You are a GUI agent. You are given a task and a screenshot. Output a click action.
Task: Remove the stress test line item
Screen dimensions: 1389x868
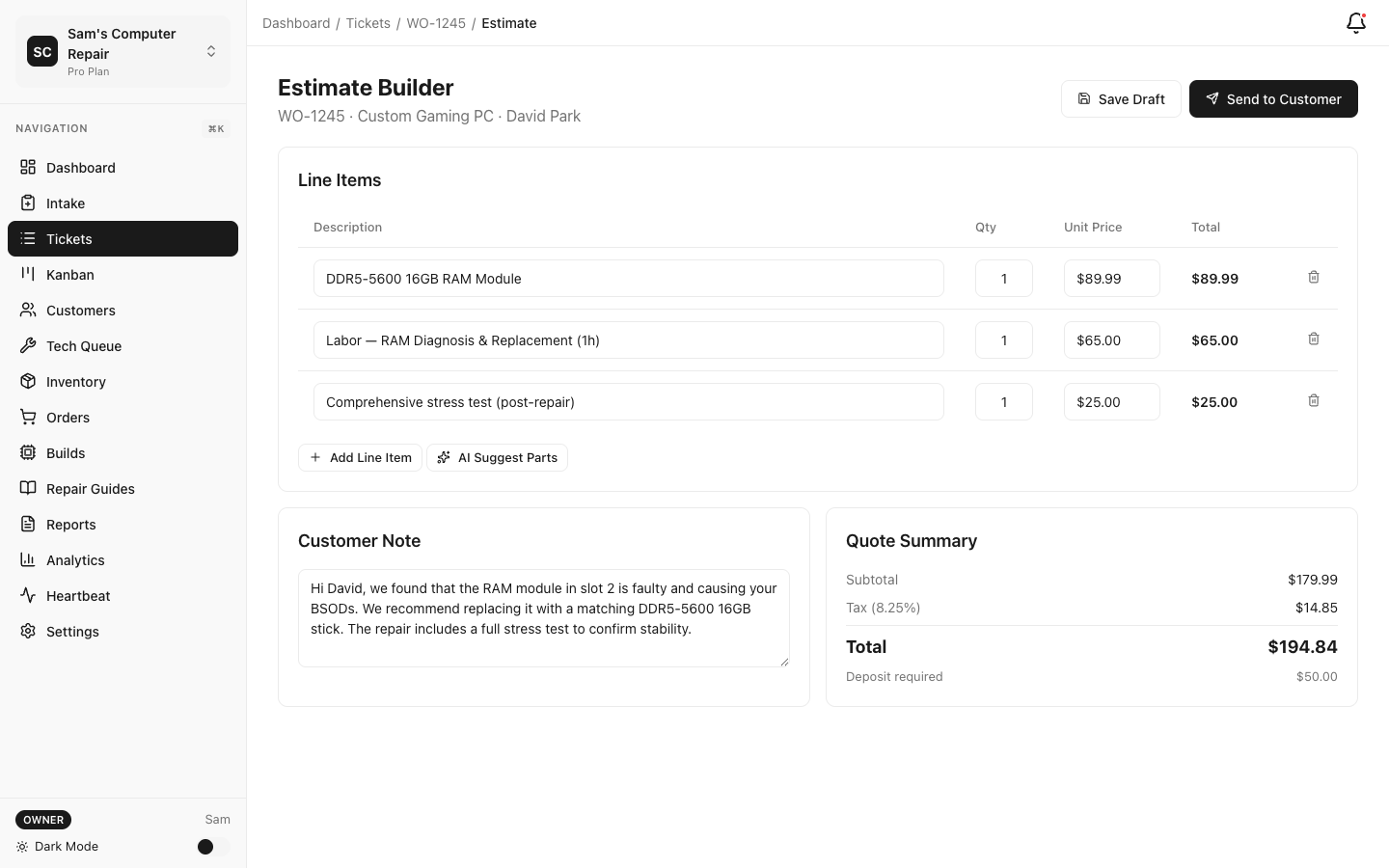[1313, 400]
